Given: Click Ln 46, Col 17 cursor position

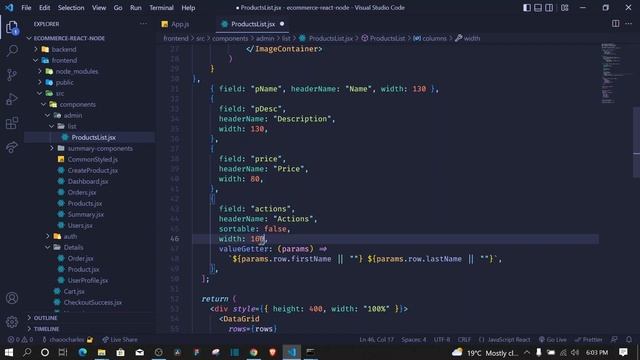Looking at the screenshot, I should coord(376,340).
